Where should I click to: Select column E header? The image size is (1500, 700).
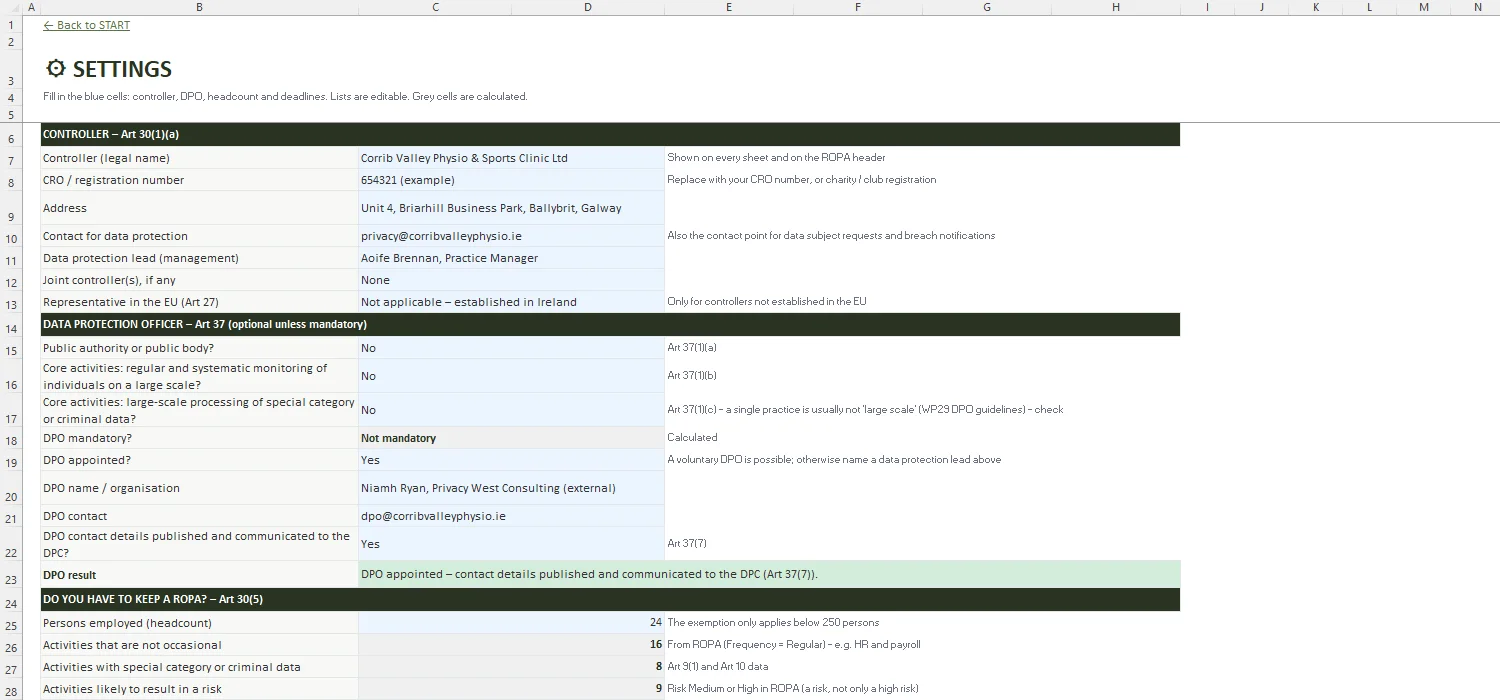[728, 7]
